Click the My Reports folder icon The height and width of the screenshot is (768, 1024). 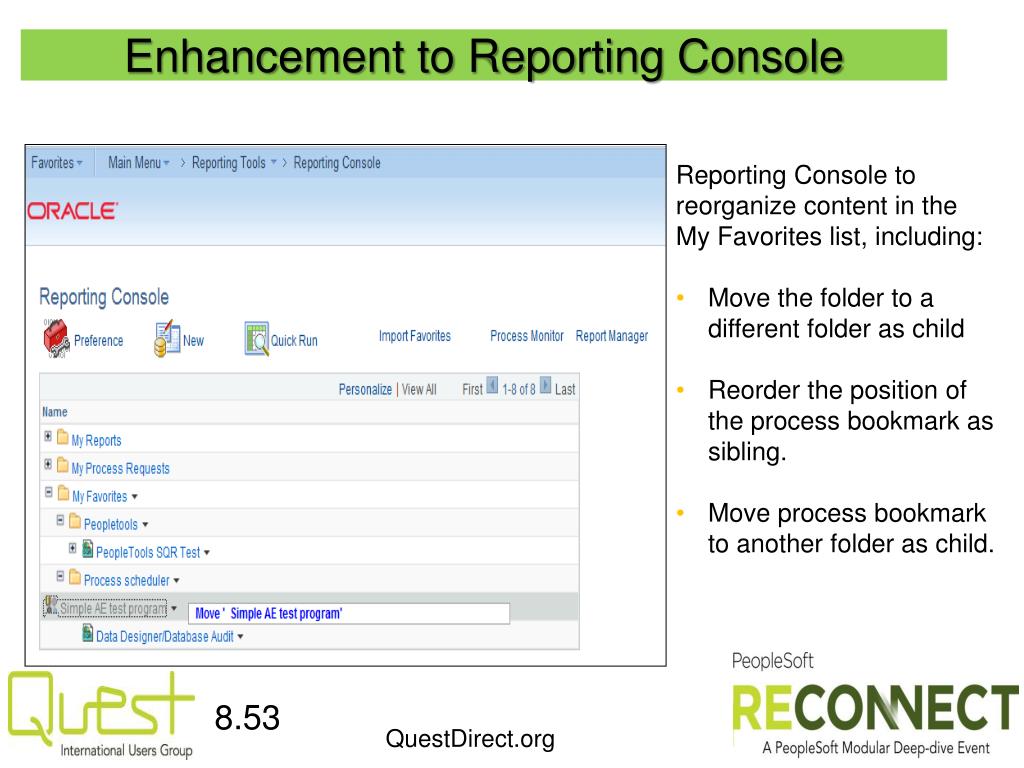click(x=63, y=437)
